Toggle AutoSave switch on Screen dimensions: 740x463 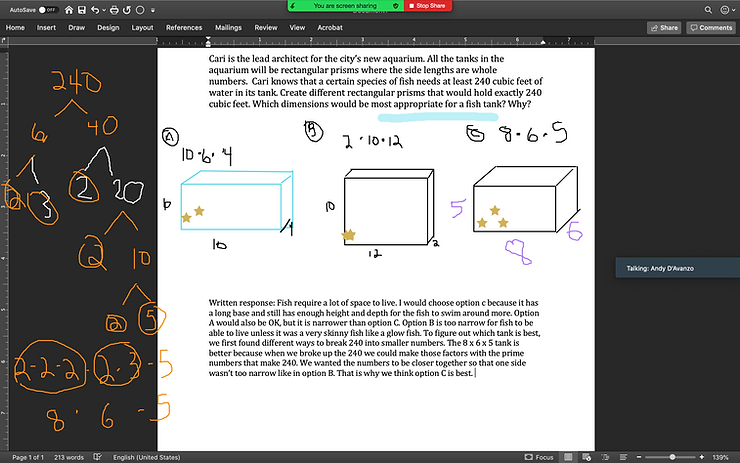[x=45, y=10]
